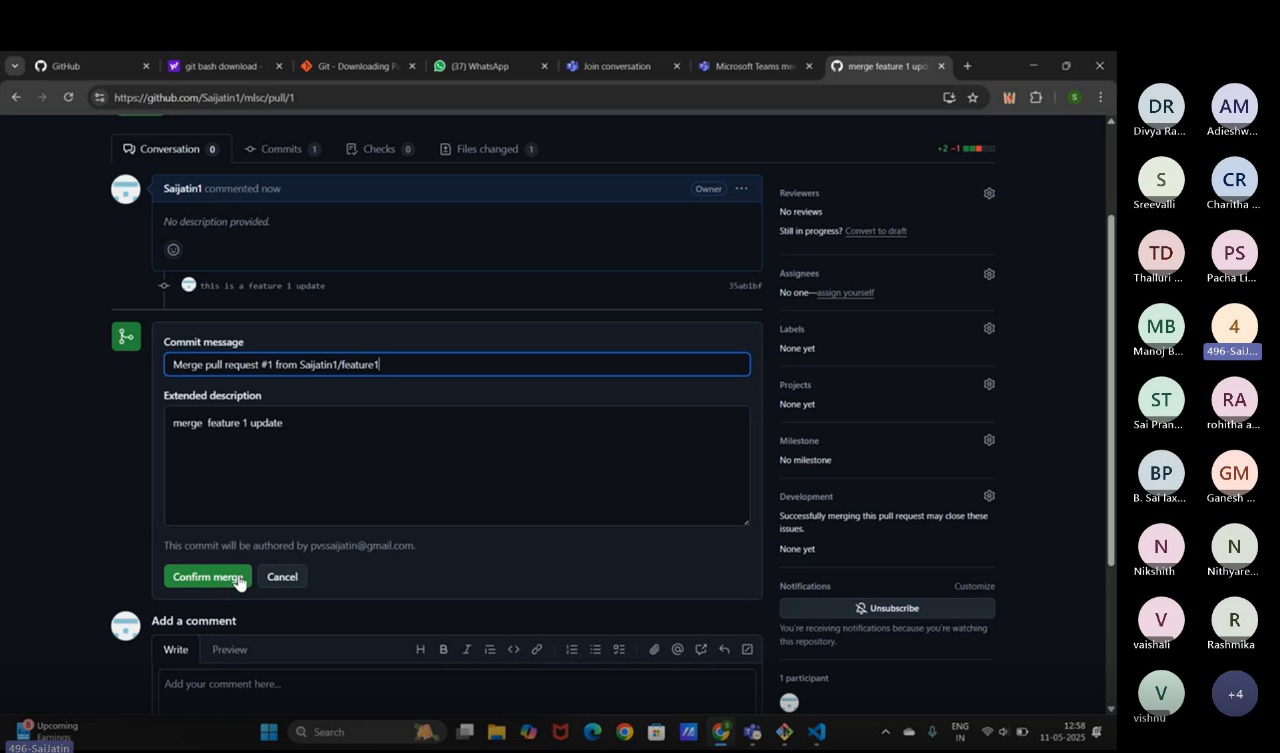Viewport: 1280px width, 753px height.
Task: Attach a file using the paperclip icon
Action: 655,649
